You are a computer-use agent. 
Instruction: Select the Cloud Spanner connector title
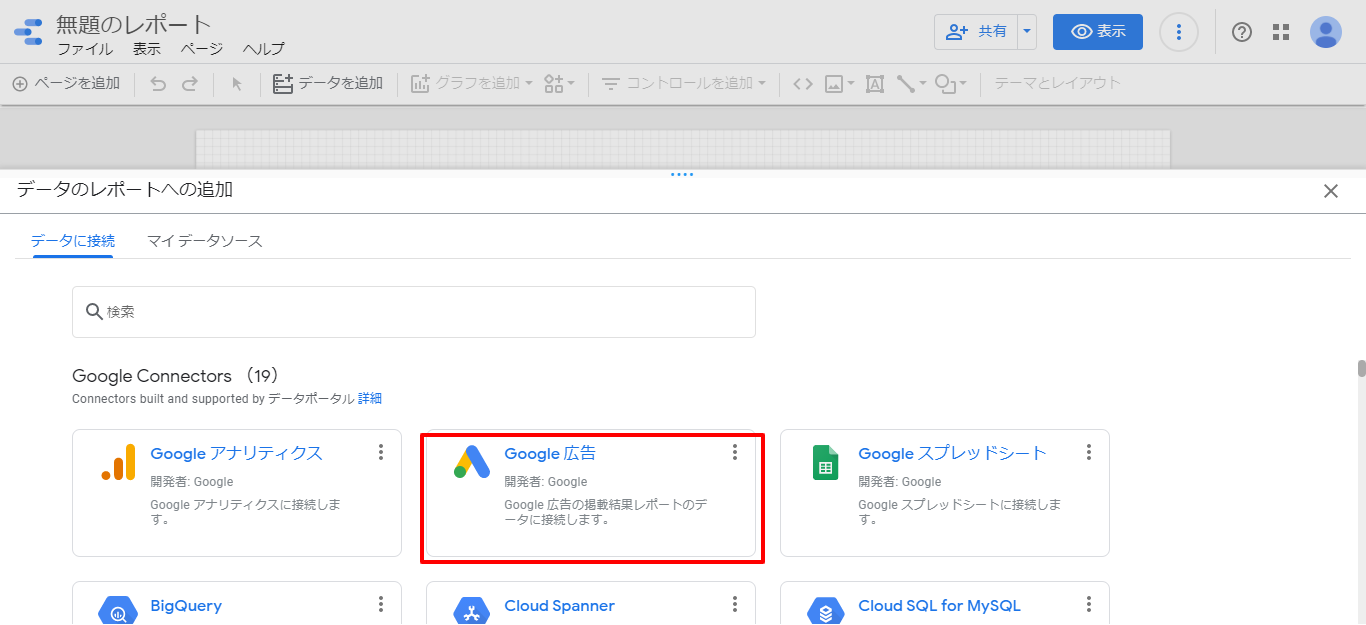[559, 606]
